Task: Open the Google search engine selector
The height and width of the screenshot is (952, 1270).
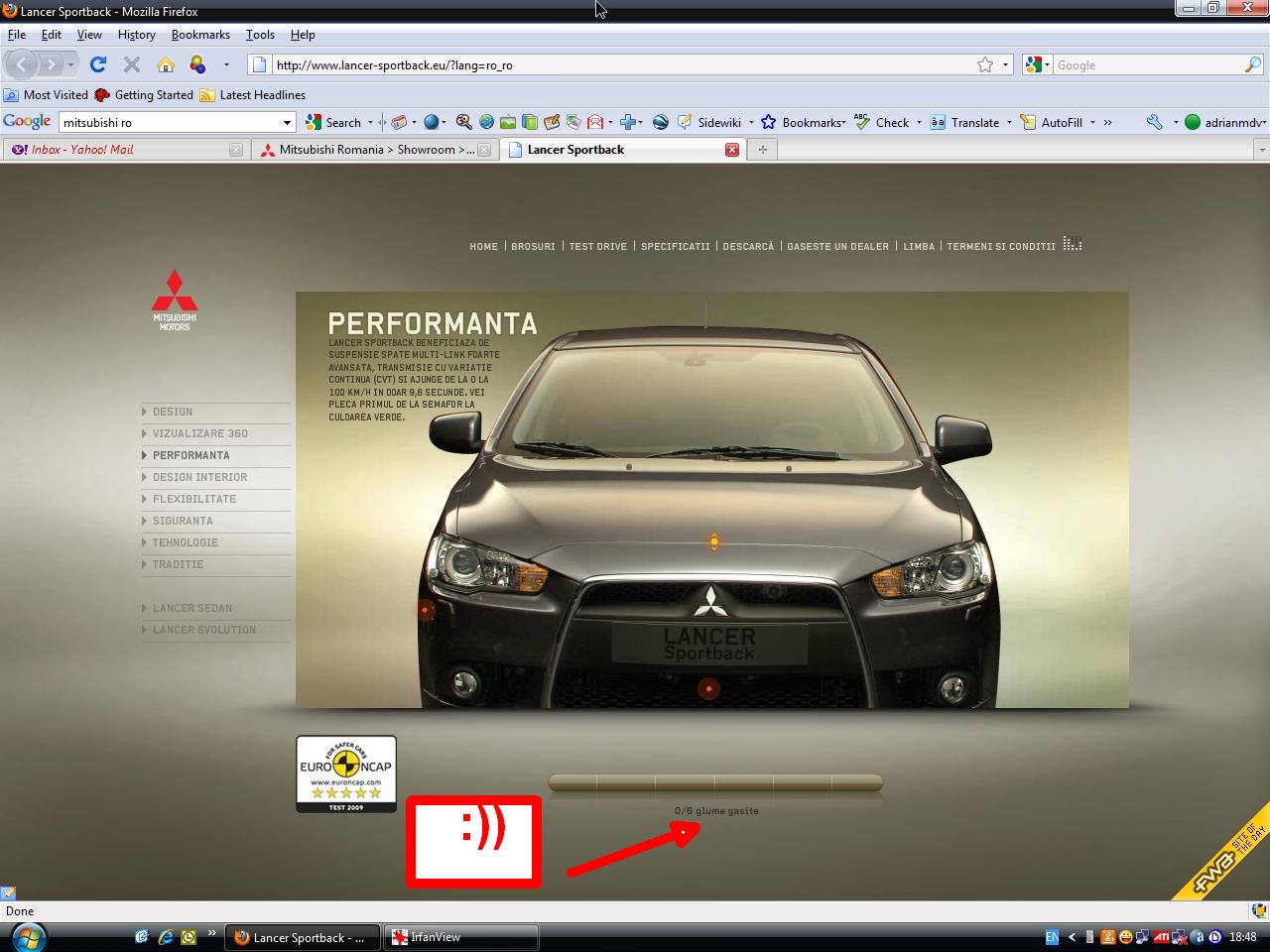Action: coord(1035,64)
